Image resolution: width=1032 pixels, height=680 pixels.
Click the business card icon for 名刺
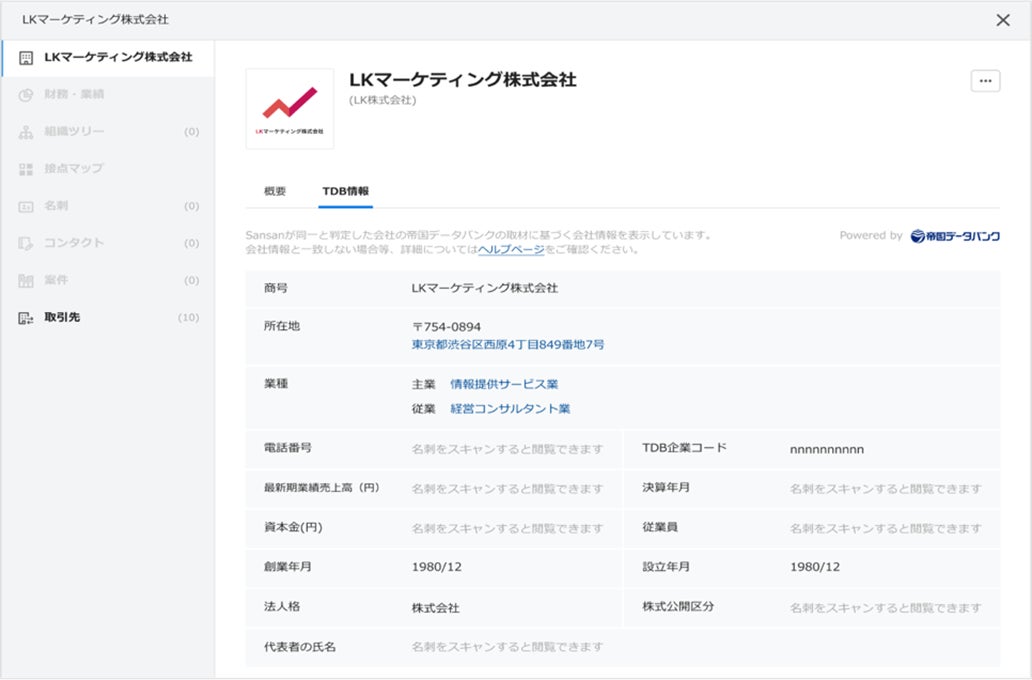26,207
